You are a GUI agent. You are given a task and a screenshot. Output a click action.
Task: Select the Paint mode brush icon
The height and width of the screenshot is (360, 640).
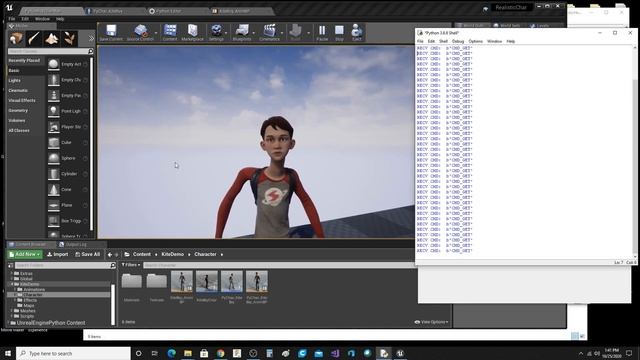coord(34,38)
